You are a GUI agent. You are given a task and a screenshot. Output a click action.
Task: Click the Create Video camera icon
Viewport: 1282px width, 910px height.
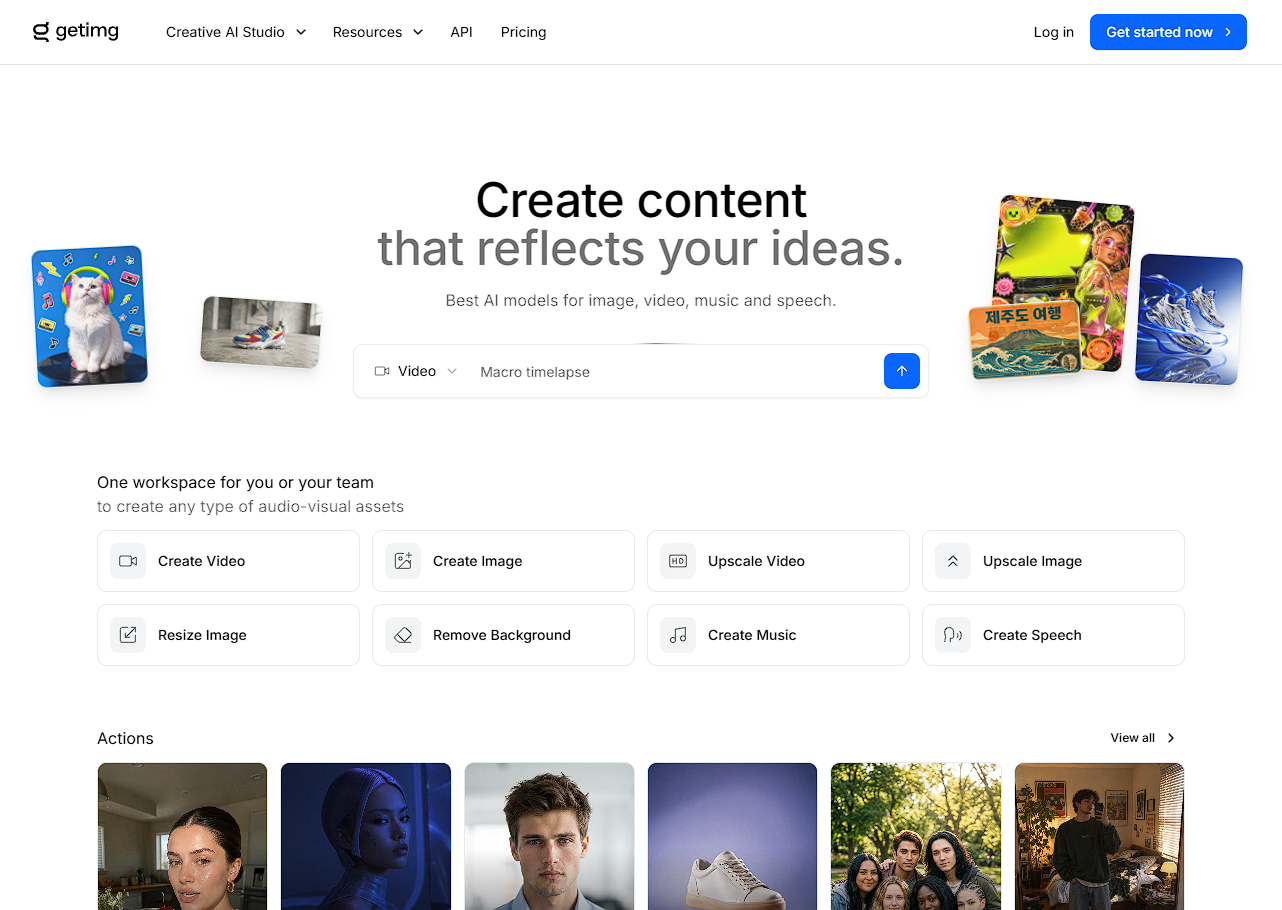pyautogui.click(x=128, y=561)
